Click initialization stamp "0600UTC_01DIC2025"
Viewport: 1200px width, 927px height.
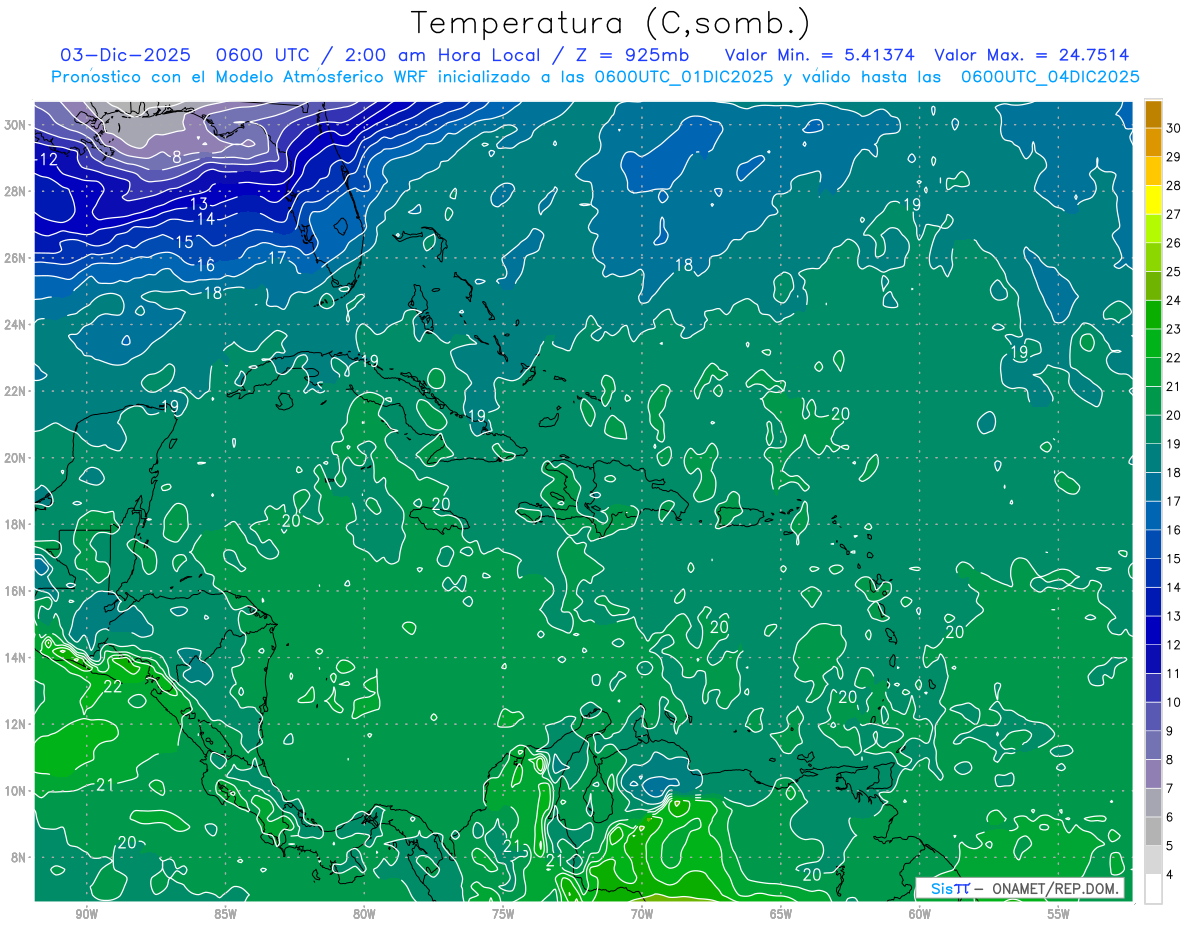click(684, 77)
